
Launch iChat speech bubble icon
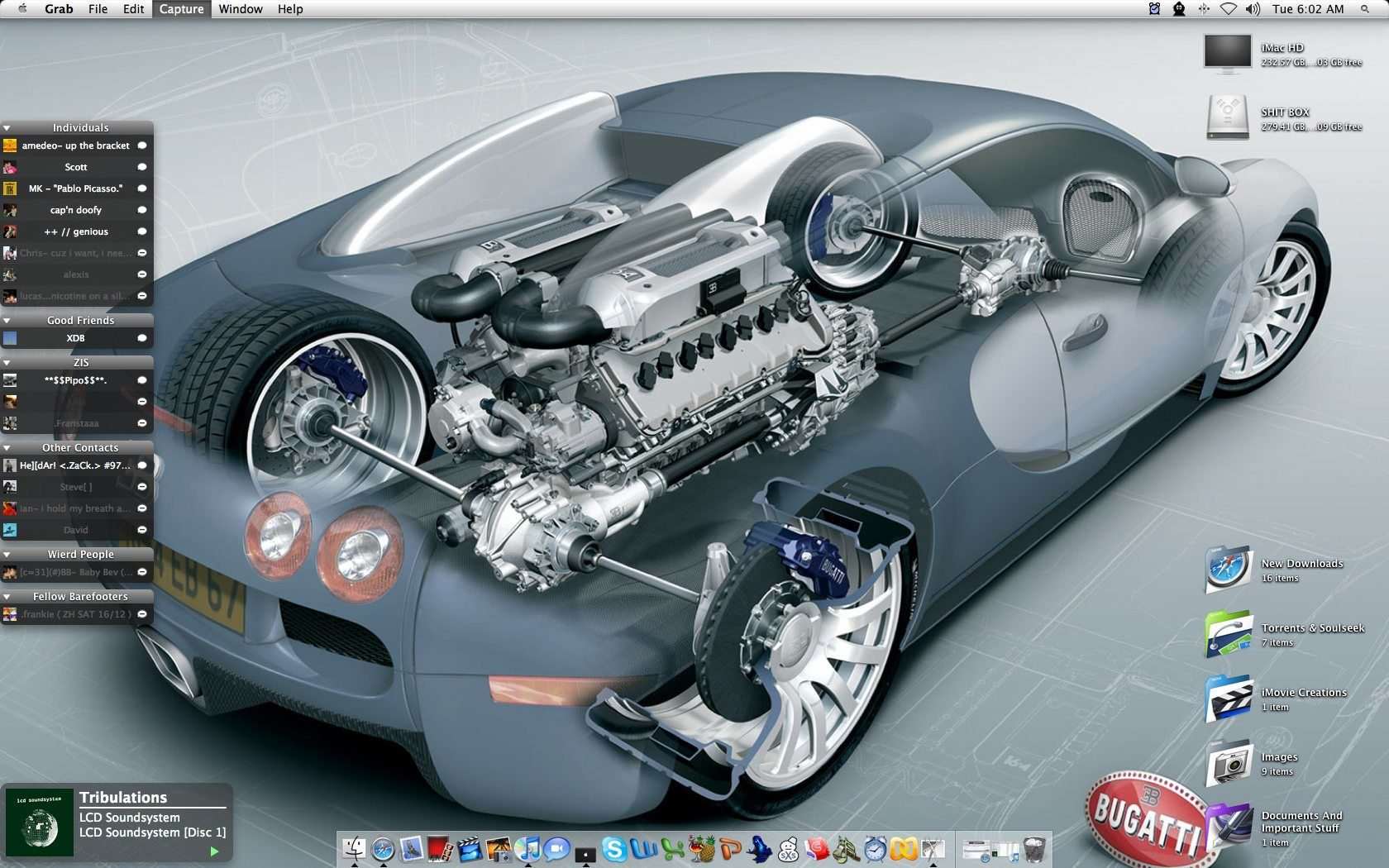556,848
